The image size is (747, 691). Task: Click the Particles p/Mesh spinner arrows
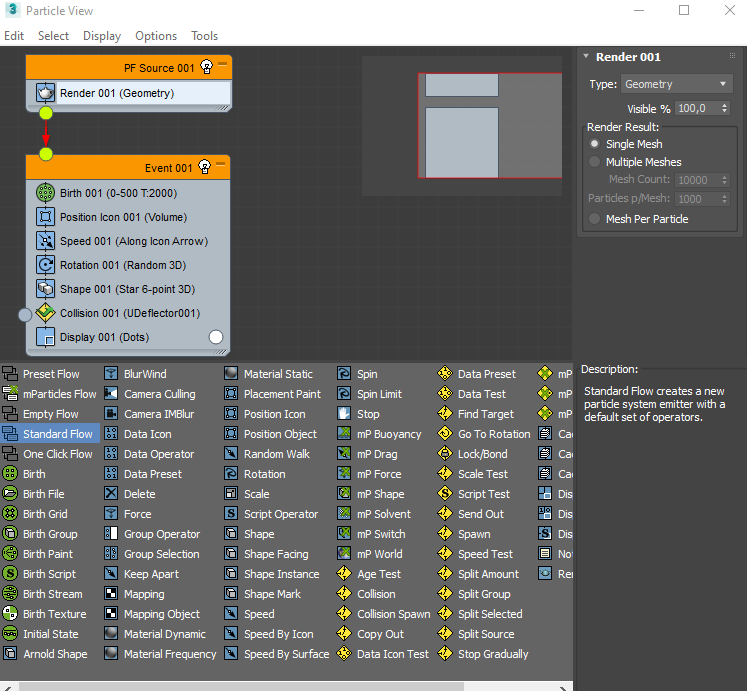[x=725, y=199]
